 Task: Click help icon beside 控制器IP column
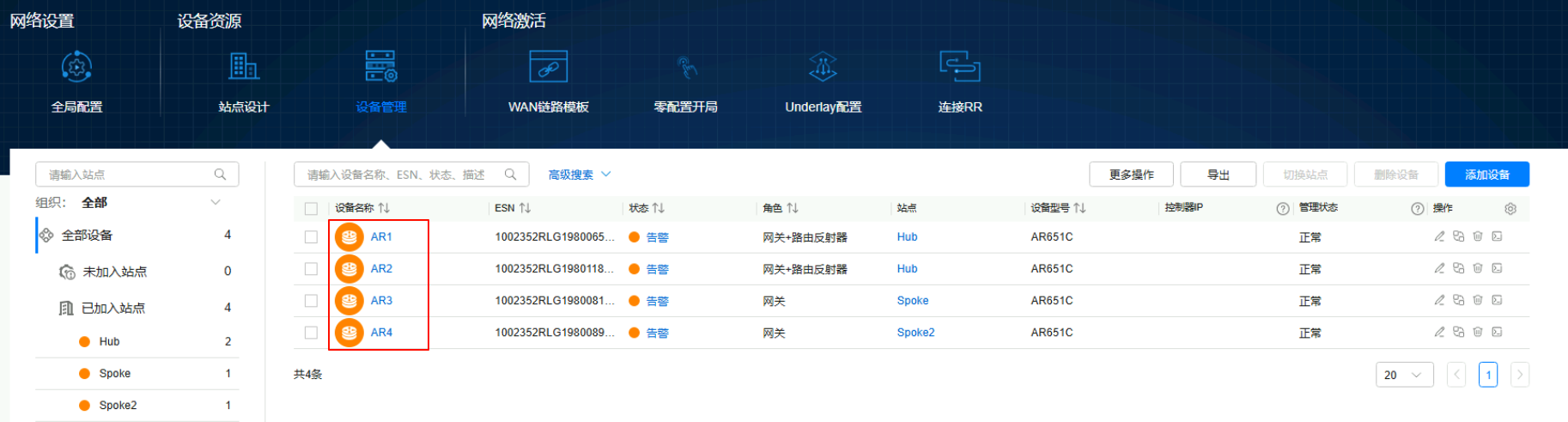pos(1283,209)
